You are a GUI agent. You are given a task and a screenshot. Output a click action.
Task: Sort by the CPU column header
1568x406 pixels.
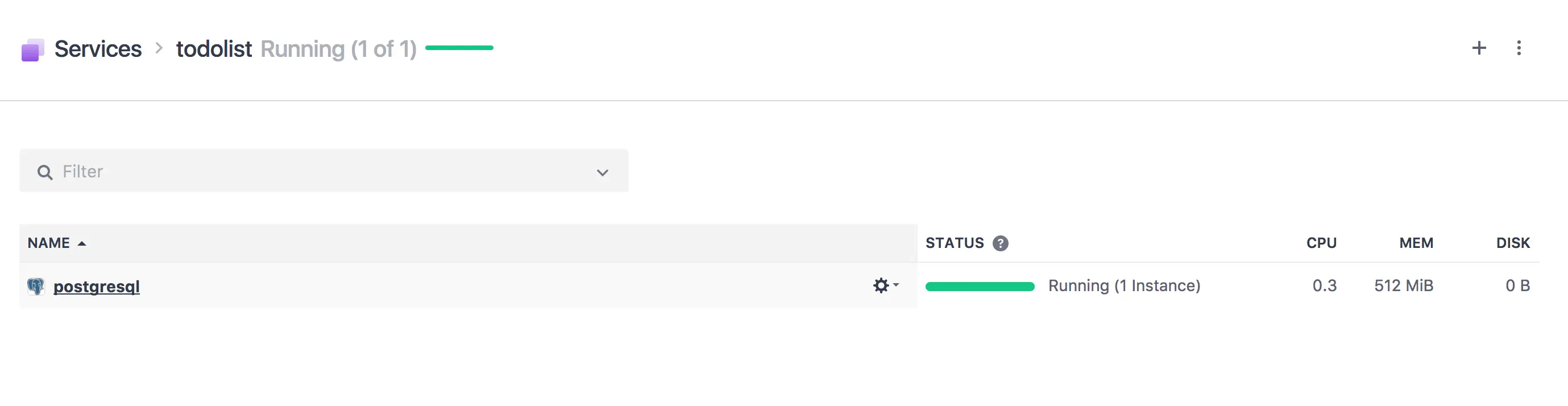pyautogui.click(x=1321, y=243)
